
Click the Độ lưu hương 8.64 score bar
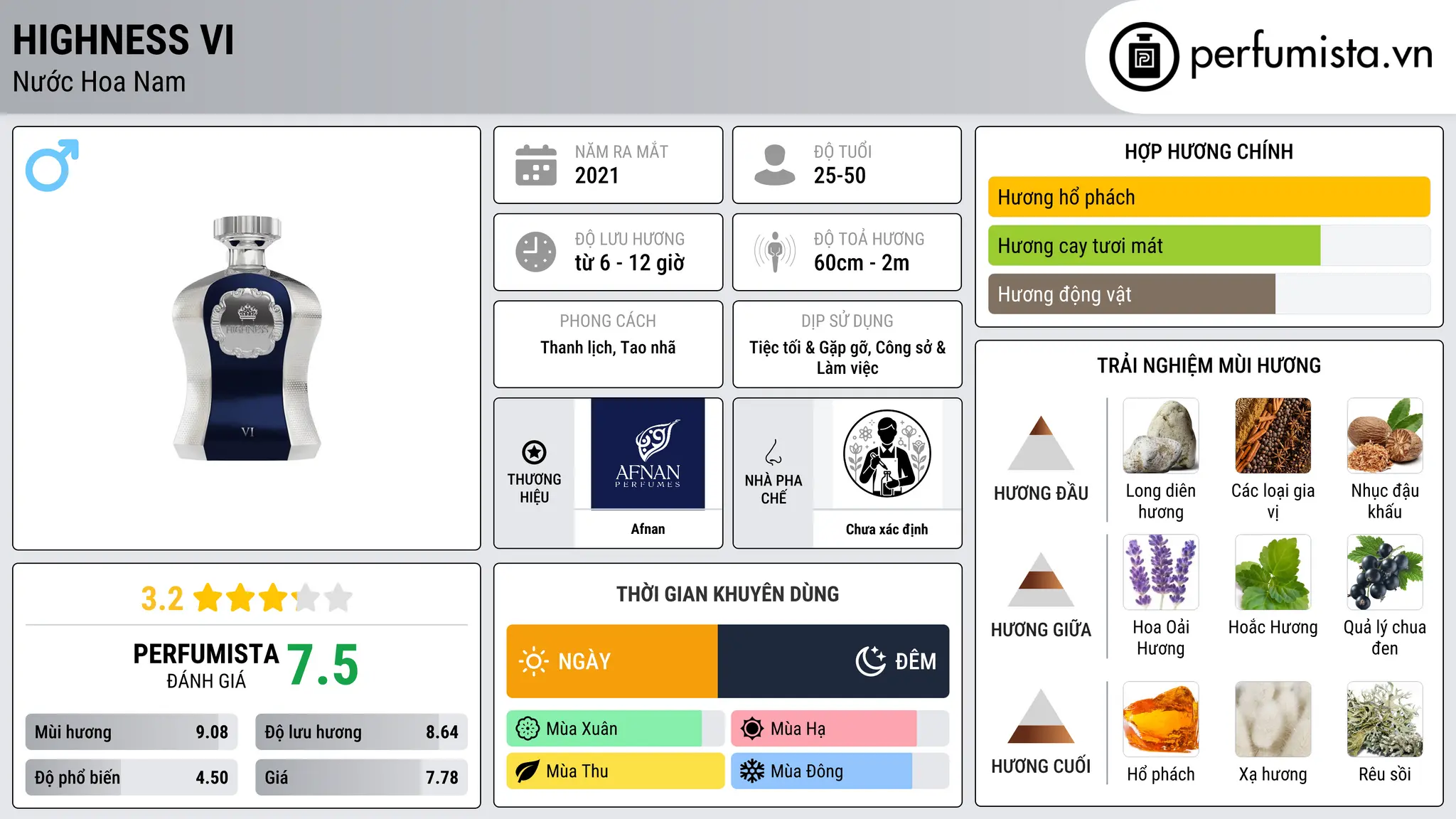361,732
